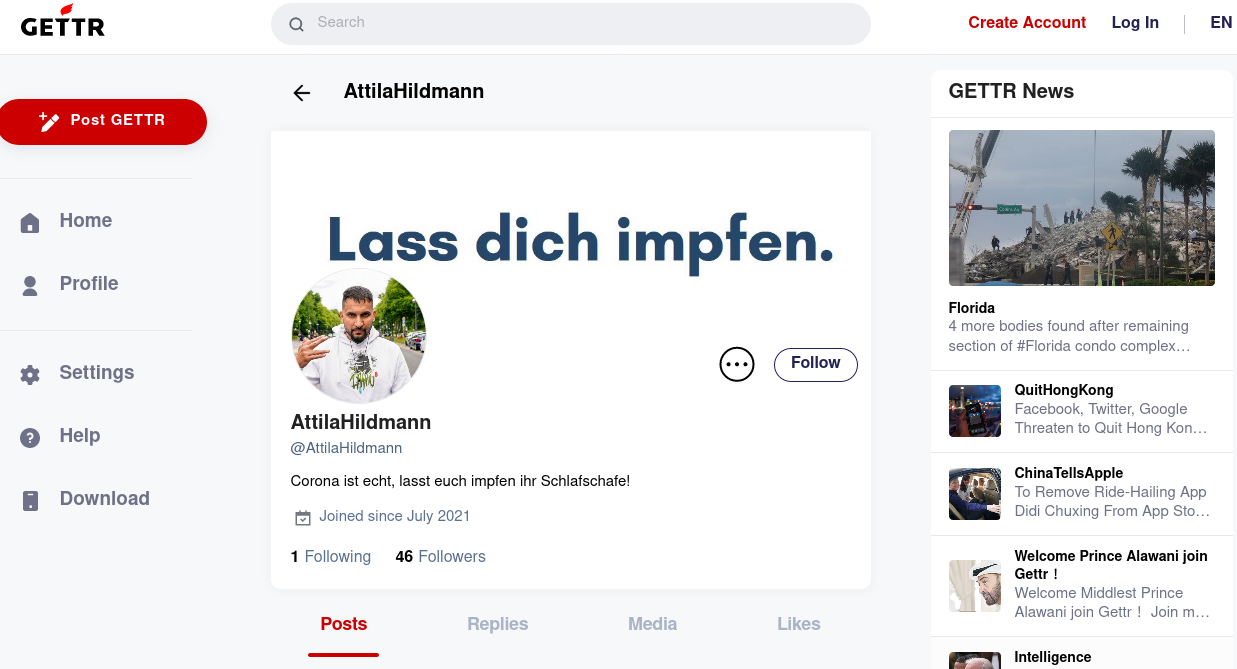
Task: Open the EN language selector
Action: coord(1221,23)
